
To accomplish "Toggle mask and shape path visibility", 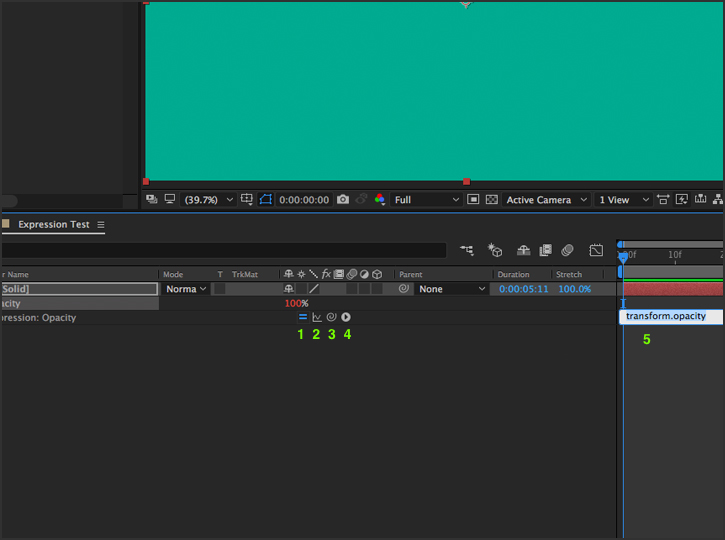I will coord(265,199).
